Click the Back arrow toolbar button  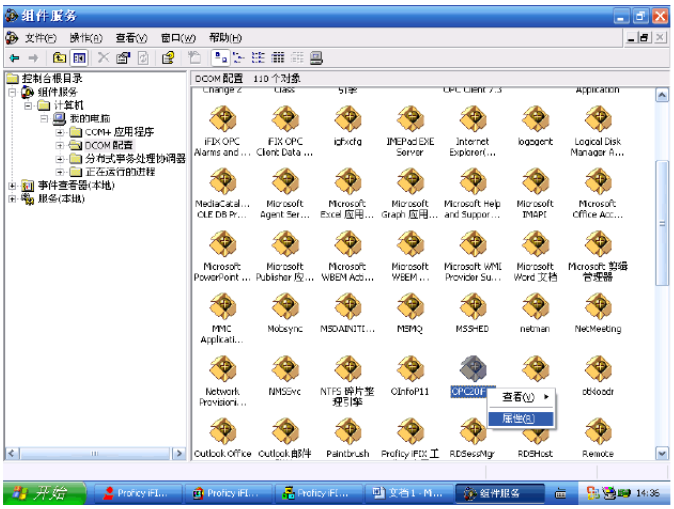click(15, 58)
